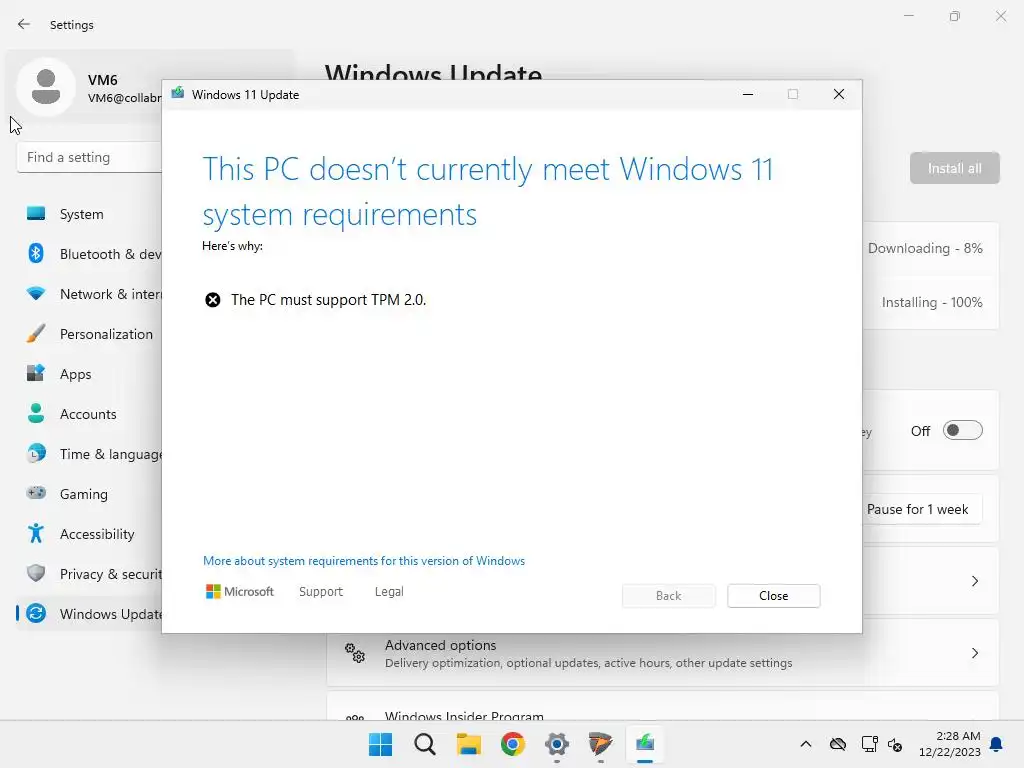The image size is (1024, 768).
Task: Open the Gaming settings page
Action: [x=84, y=494]
